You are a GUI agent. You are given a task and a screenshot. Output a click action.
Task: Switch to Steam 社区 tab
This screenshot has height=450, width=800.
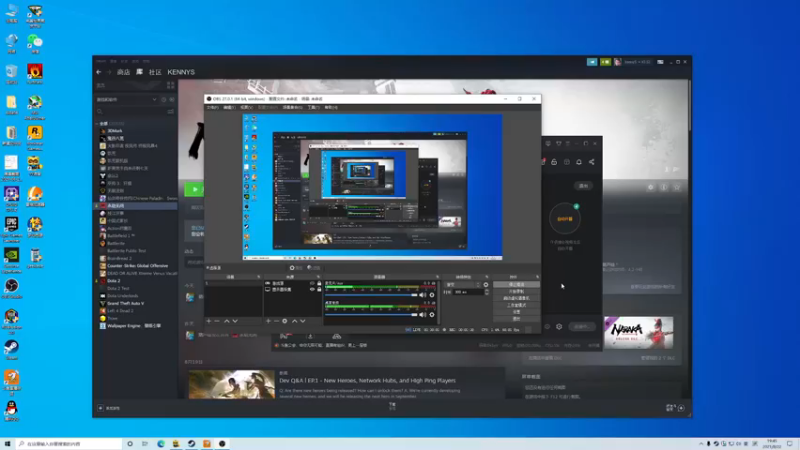coord(155,72)
